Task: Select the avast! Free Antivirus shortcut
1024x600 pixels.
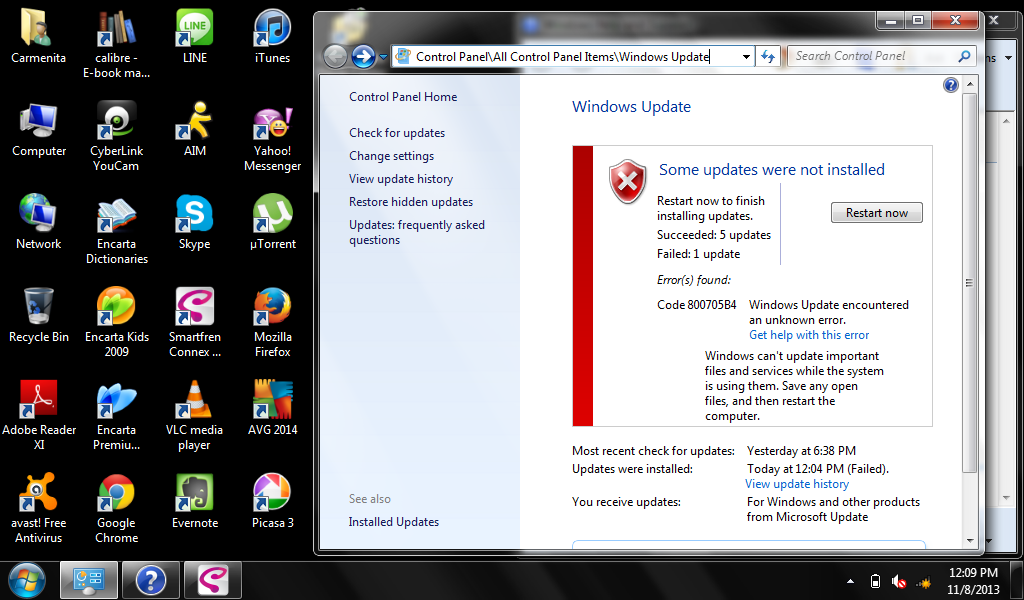Action: click(x=39, y=509)
